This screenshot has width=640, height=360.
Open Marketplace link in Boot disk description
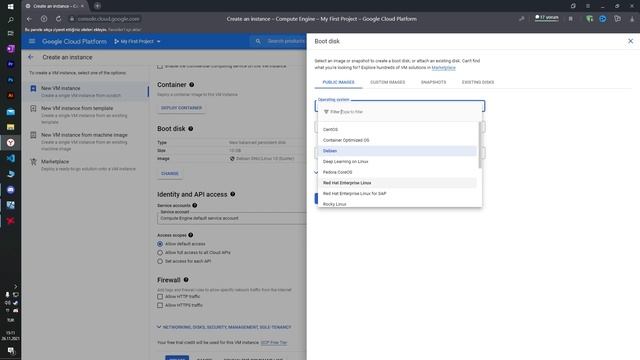click(x=443, y=68)
